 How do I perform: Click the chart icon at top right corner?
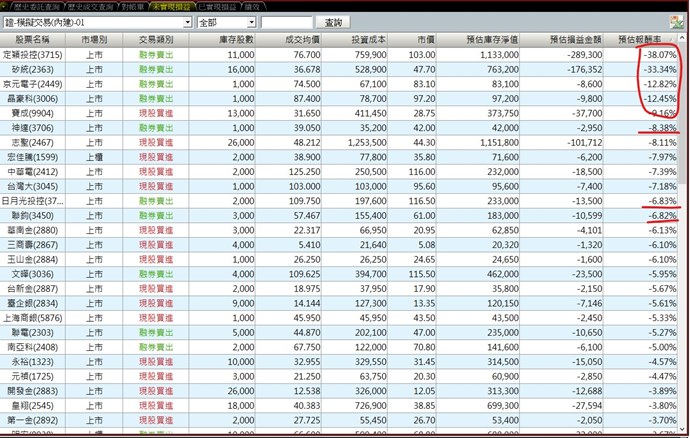(x=678, y=21)
